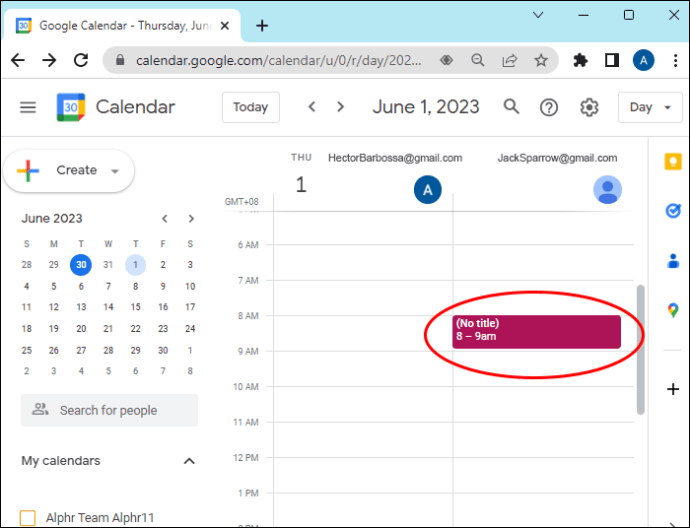Select June 26 in mini calendar
The image size is (690, 528).
pyautogui.click(x=54, y=350)
